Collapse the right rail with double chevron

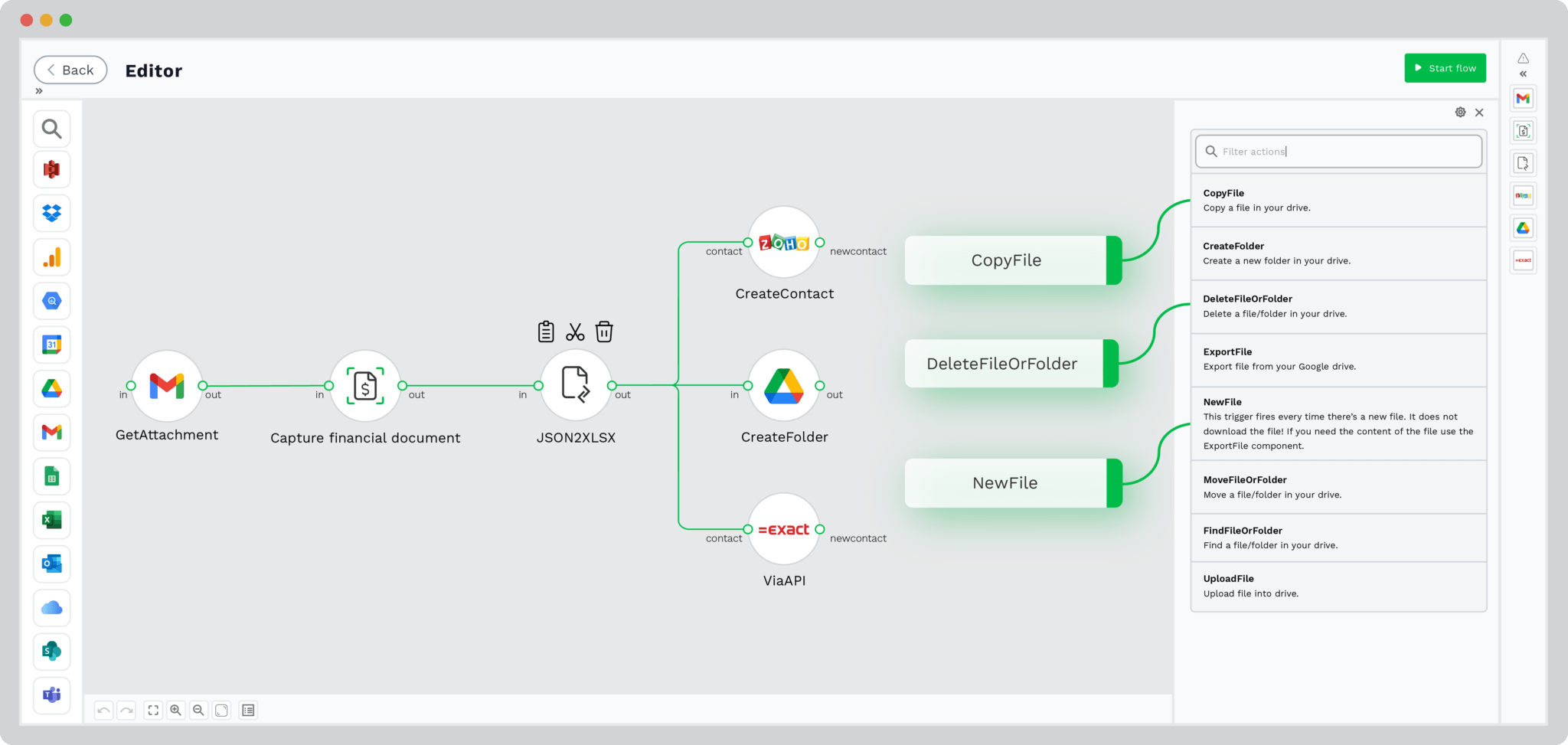click(1523, 74)
